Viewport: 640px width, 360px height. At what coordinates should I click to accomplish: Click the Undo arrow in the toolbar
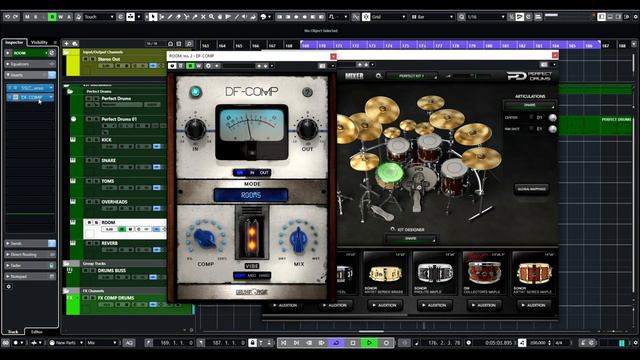pos(7,17)
